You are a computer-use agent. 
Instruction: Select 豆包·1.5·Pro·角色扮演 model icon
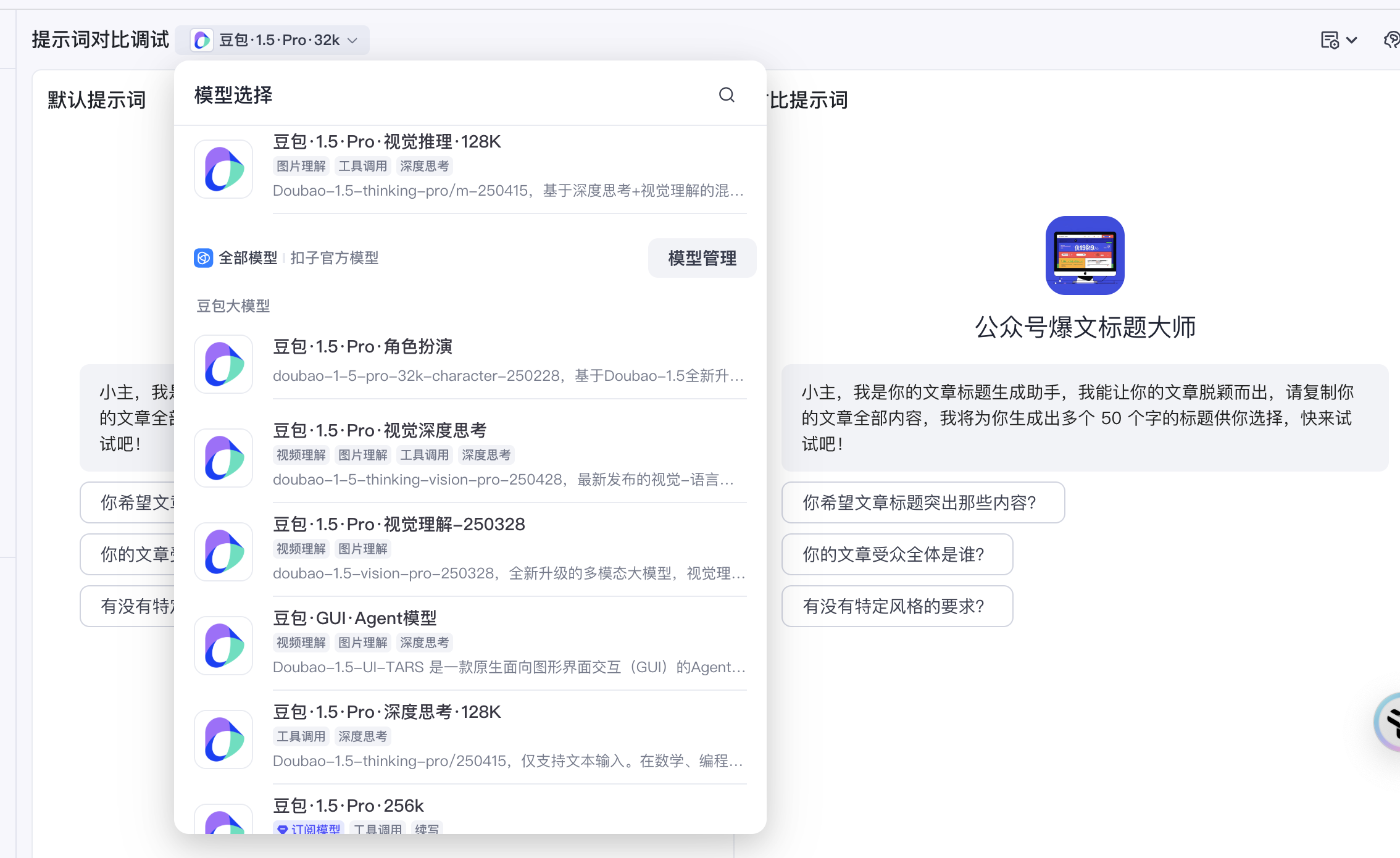coord(223,364)
